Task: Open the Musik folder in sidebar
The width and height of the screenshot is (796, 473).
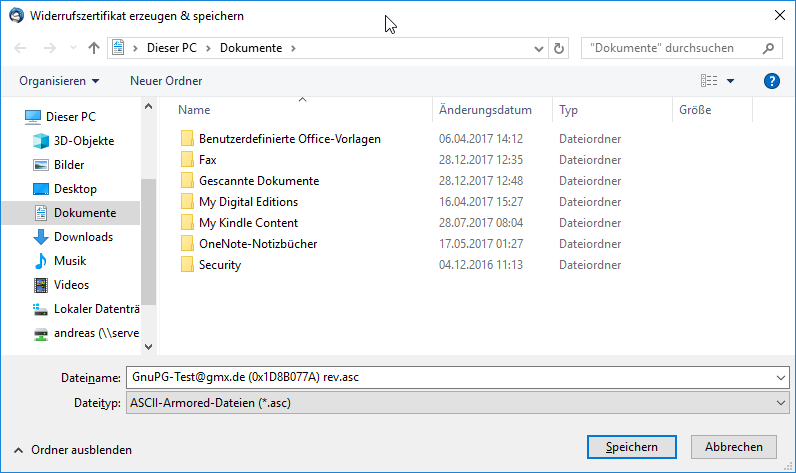Action: tap(71, 261)
